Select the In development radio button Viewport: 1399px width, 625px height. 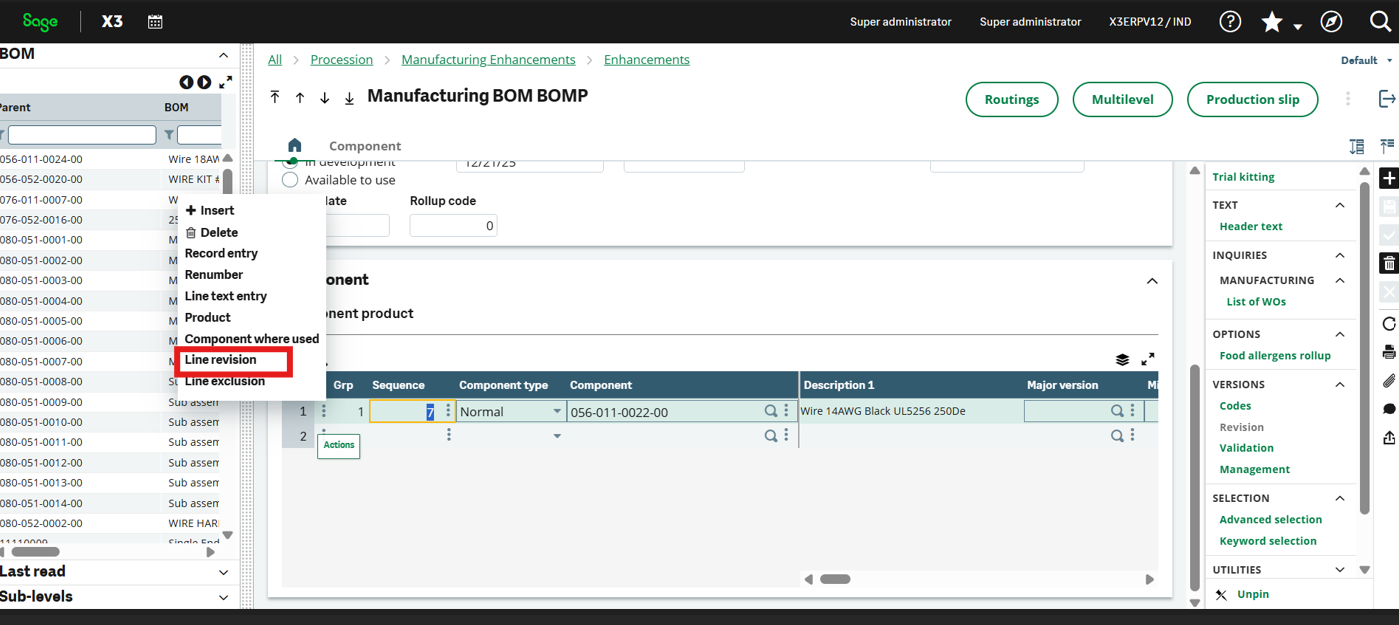click(x=291, y=162)
